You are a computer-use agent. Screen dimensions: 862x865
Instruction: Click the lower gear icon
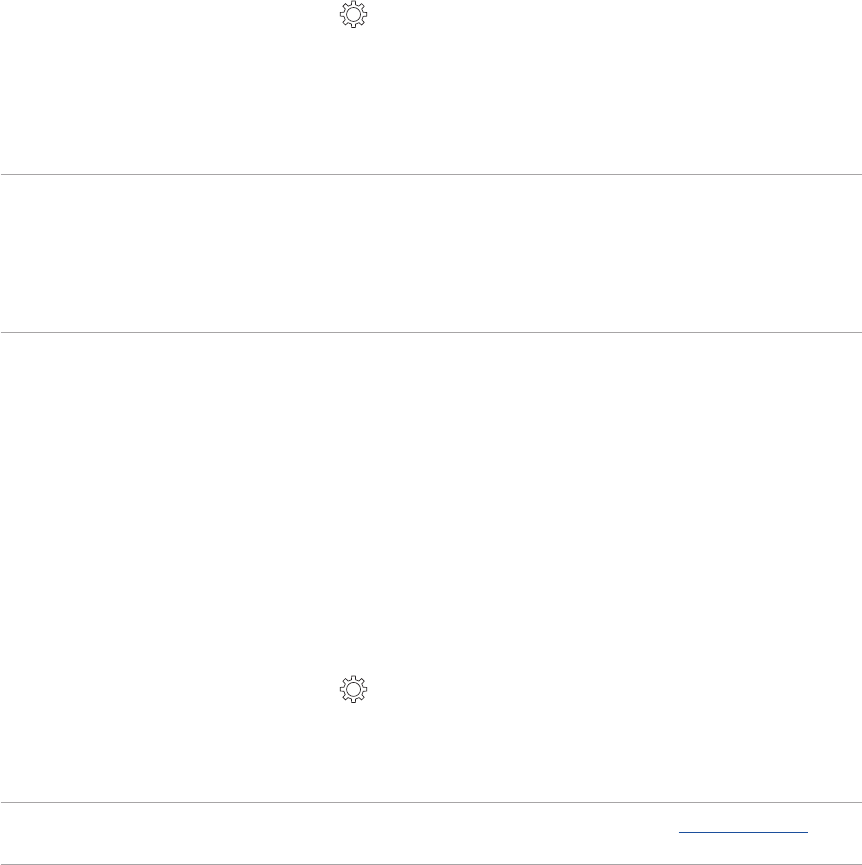pos(354,689)
